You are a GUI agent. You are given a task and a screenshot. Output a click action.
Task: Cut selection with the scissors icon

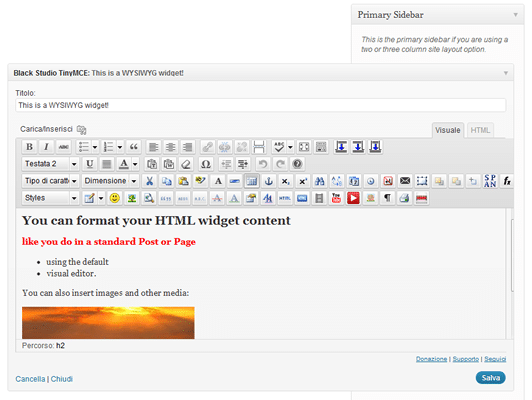click(149, 181)
